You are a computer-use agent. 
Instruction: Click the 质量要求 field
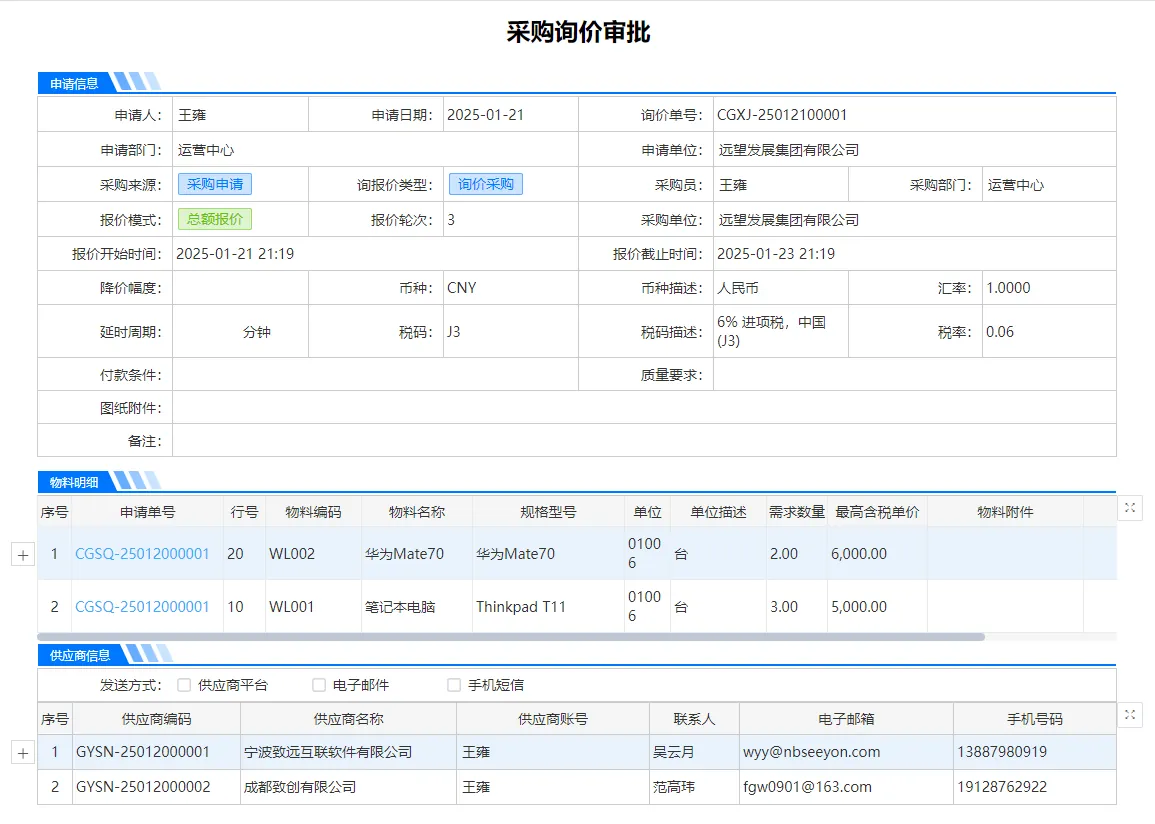tap(915, 375)
